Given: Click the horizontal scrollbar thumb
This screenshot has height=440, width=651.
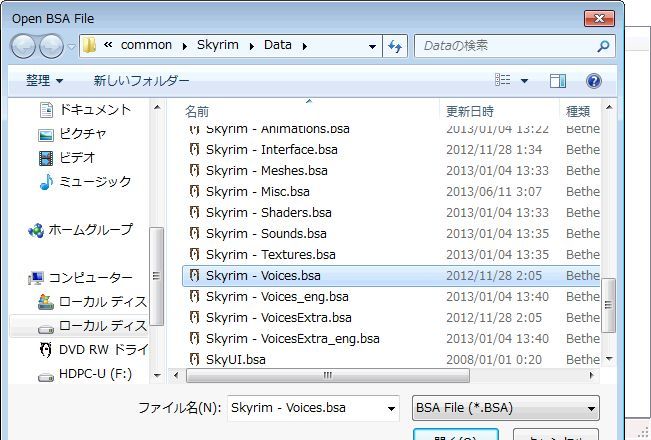Looking at the screenshot, I should coord(328,375).
